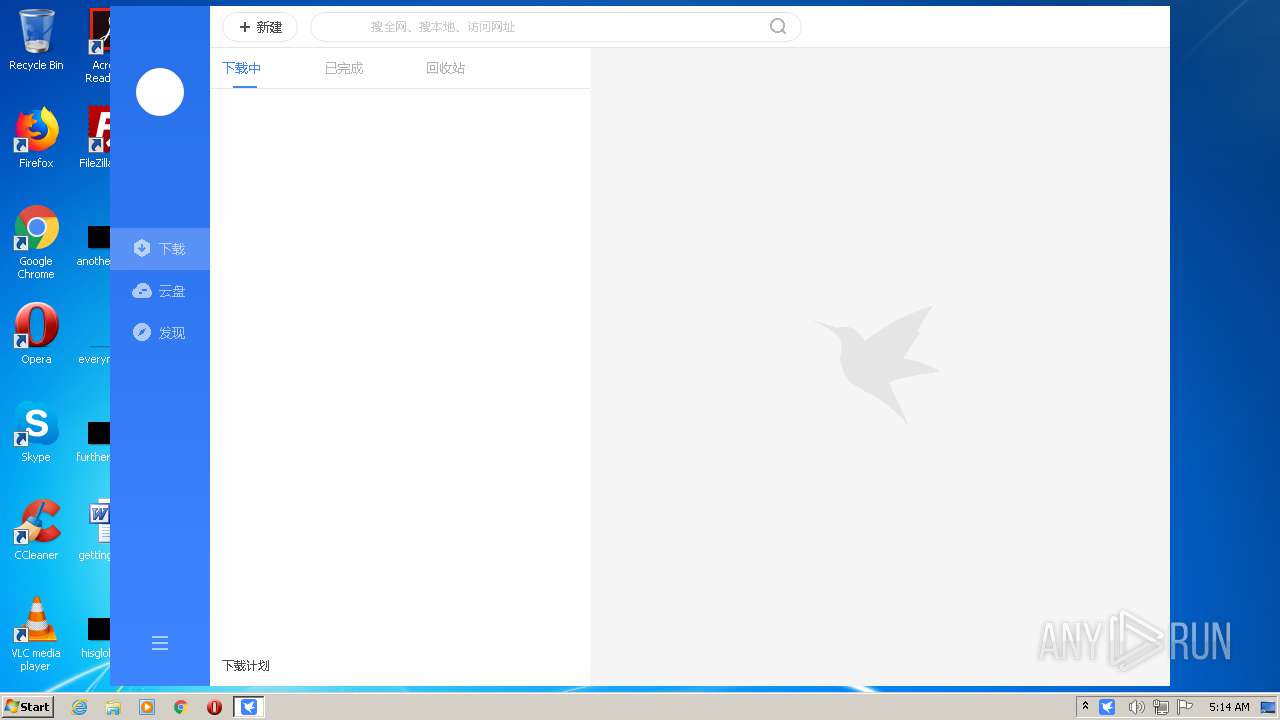This screenshot has width=1280, height=720.
Task: Open 发现 discover in sidebar
Action: click(160, 333)
